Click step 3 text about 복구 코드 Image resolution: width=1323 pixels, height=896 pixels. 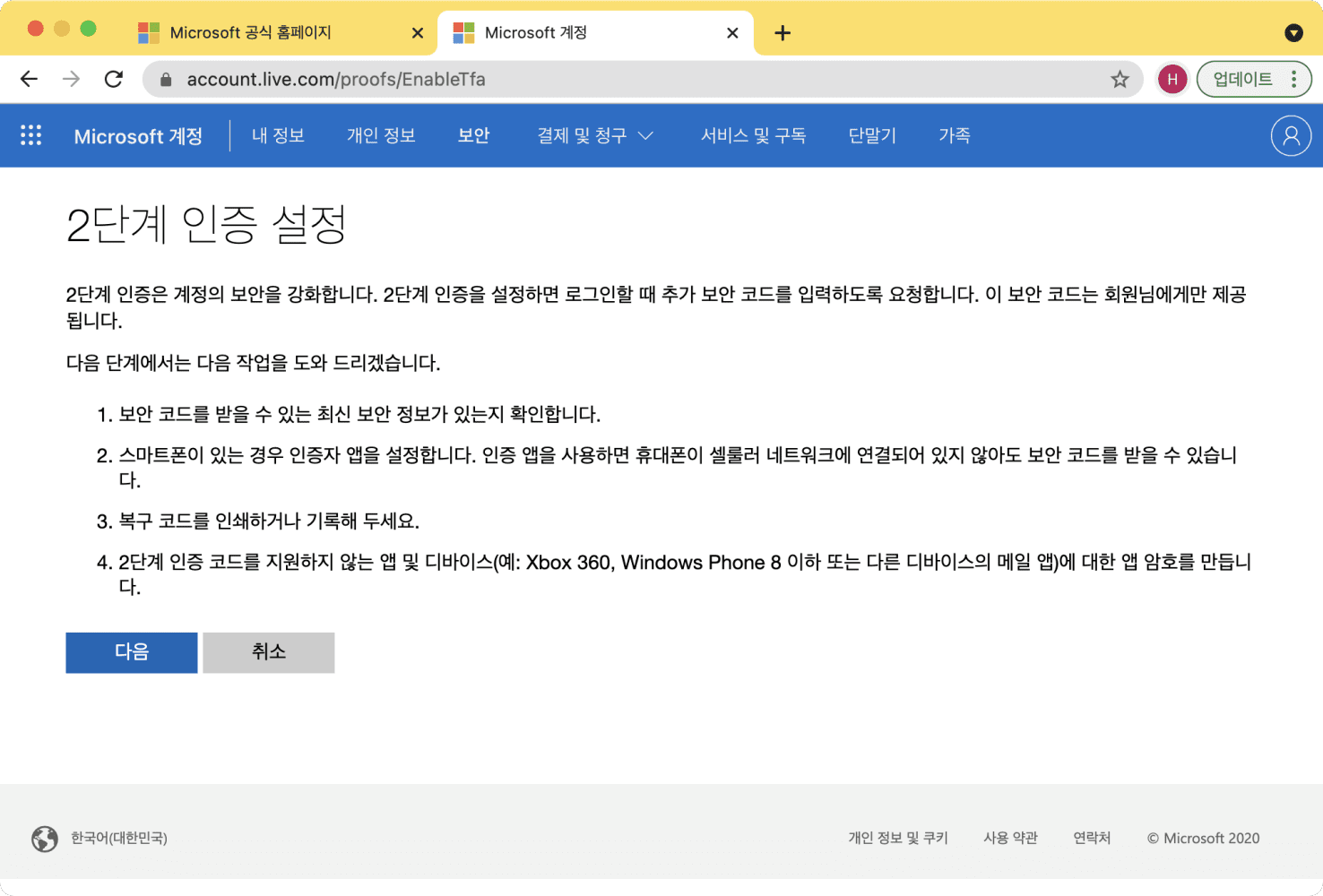[269, 521]
